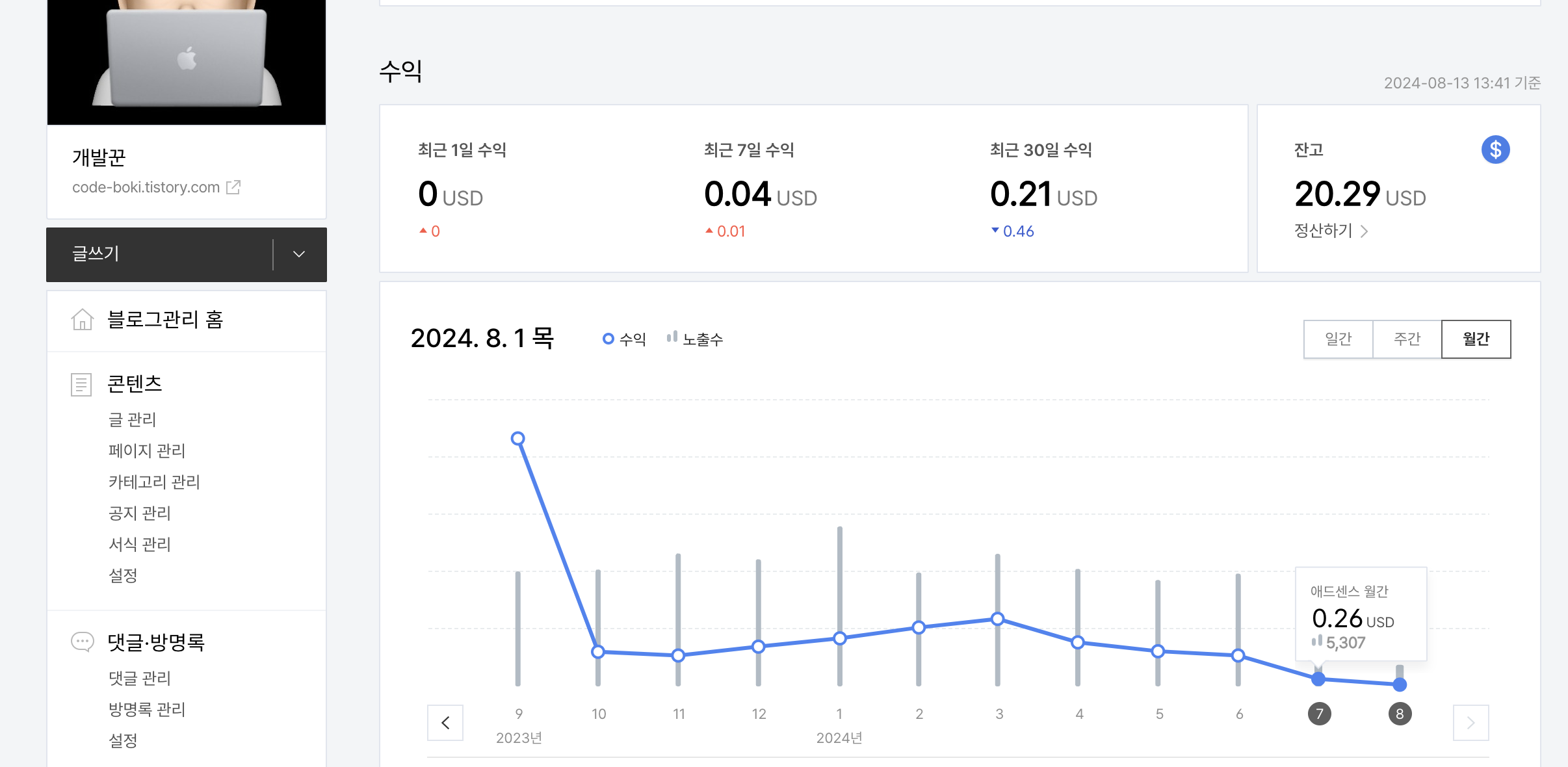This screenshot has width=1568, height=767.
Task: Click the 콘텐츠 document icon
Action: [x=81, y=384]
